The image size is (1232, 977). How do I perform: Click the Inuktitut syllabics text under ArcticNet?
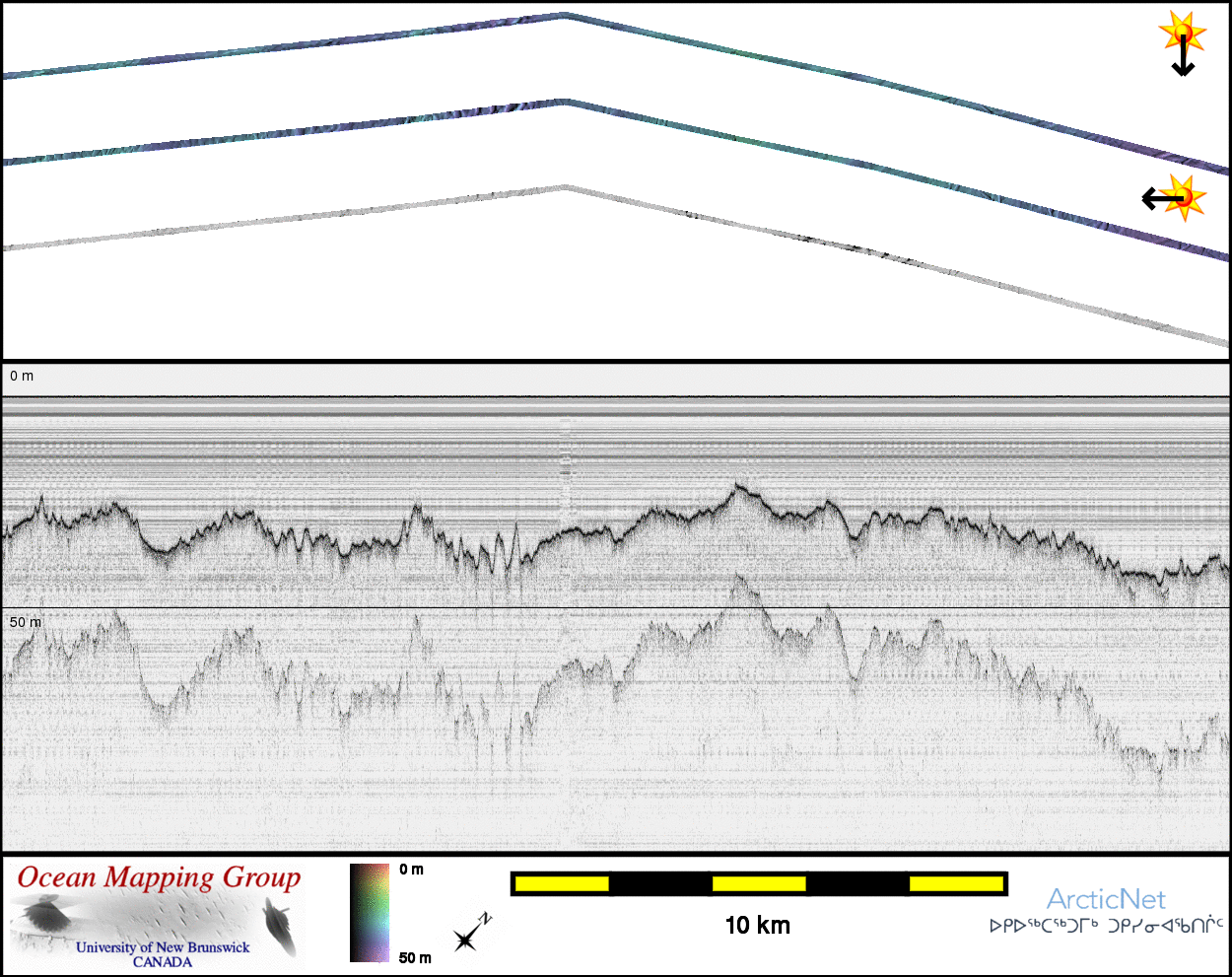(1106, 926)
